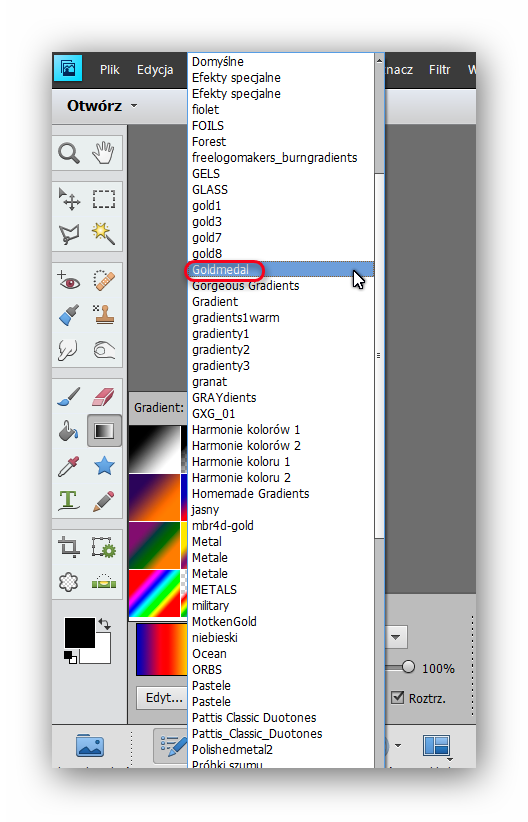The height and width of the screenshot is (822, 528).
Task: Select the Custom Shape star tool
Action: (x=104, y=466)
